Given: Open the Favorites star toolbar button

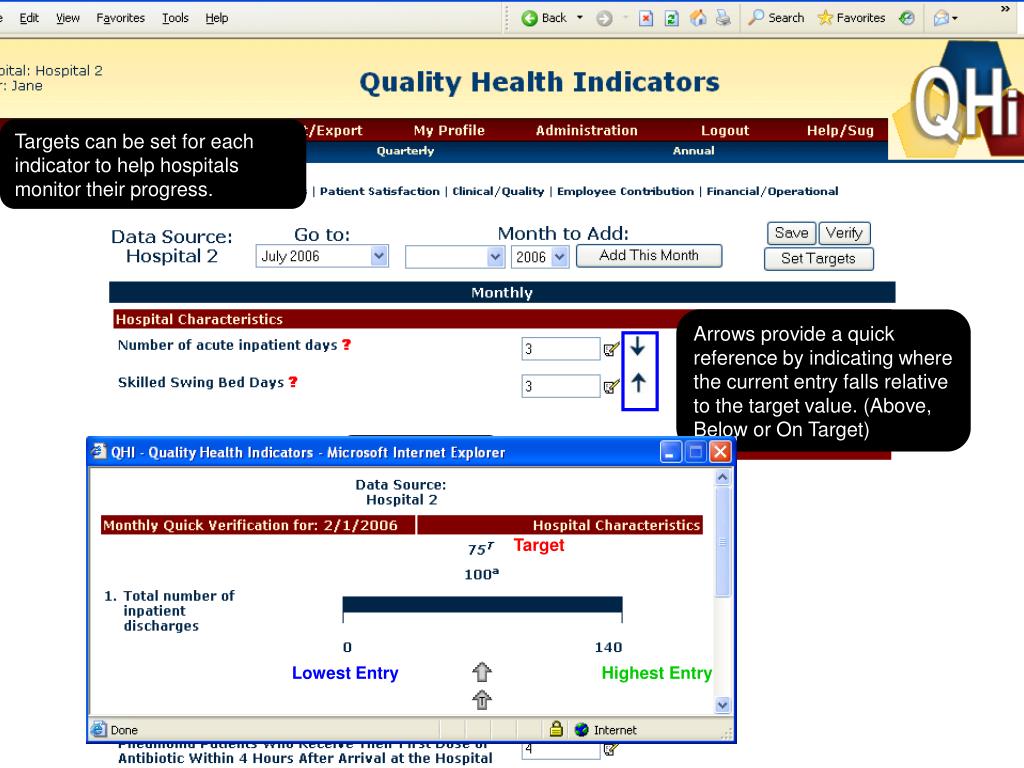Looking at the screenshot, I should click(x=852, y=18).
